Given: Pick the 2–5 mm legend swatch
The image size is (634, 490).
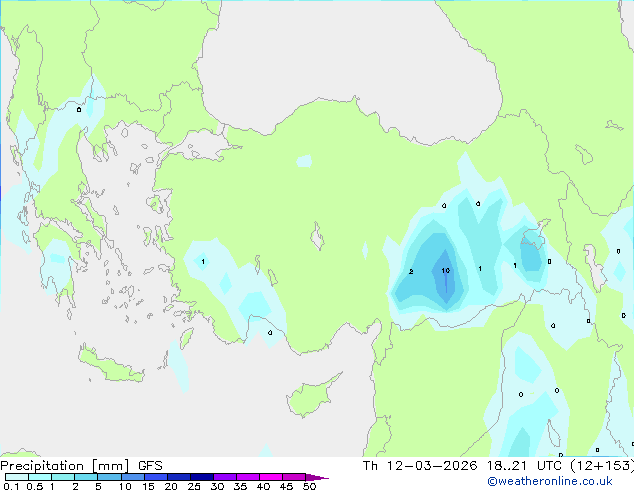Looking at the screenshot, I should point(86,477).
